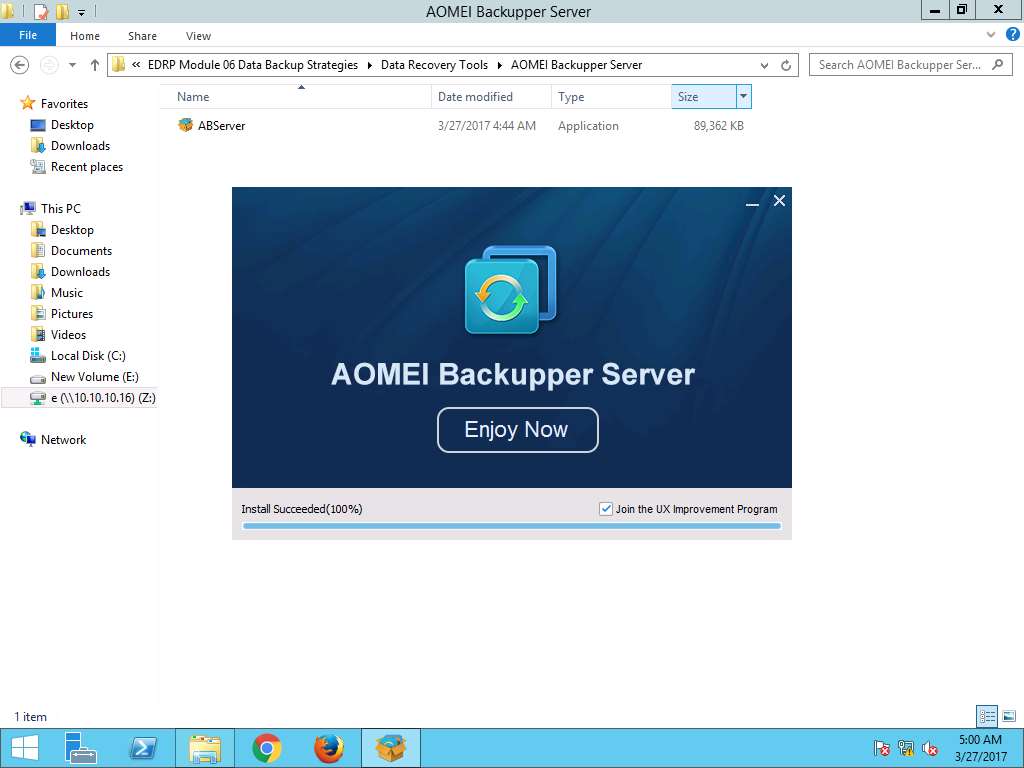Open address bar history dropdown

(764, 65)
